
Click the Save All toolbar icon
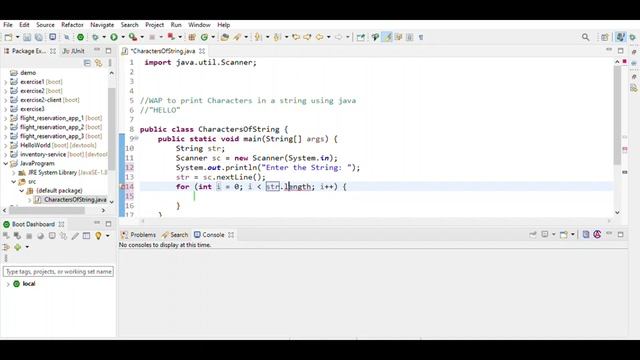coord(38,37)
